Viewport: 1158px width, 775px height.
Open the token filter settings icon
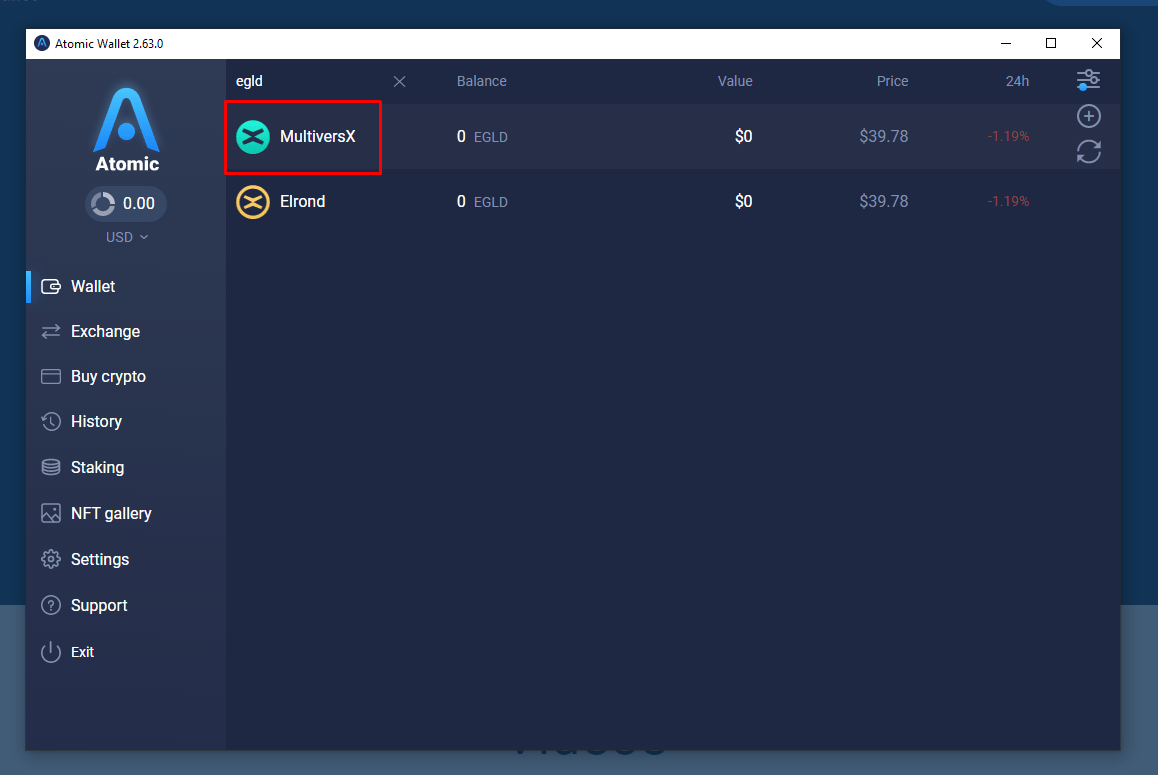coord(1088,79)
